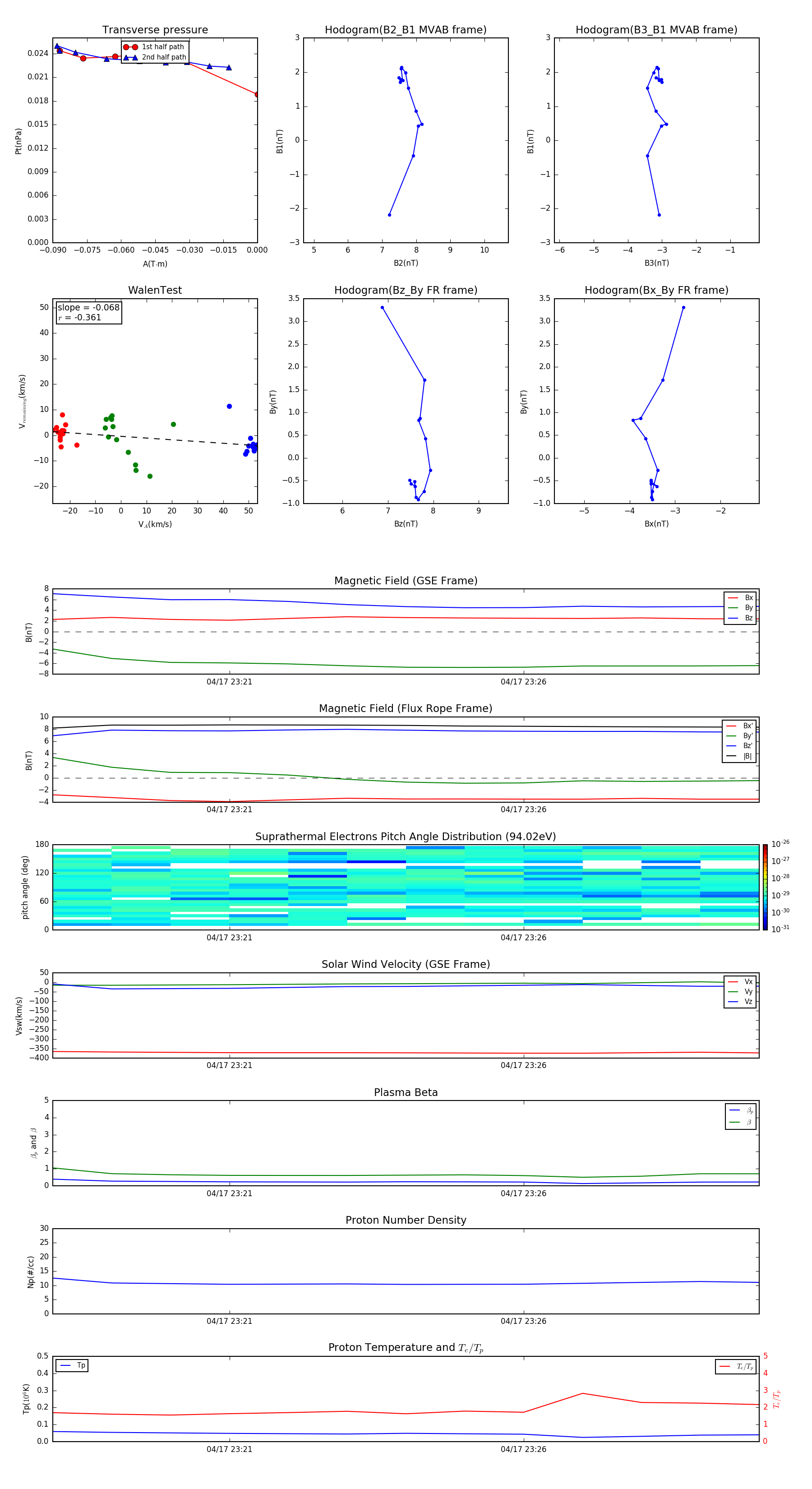The image size is (812, 1489).
Task: Click the "V_A(km/s)" Walen x-axis label
Action: coord(155,524)
